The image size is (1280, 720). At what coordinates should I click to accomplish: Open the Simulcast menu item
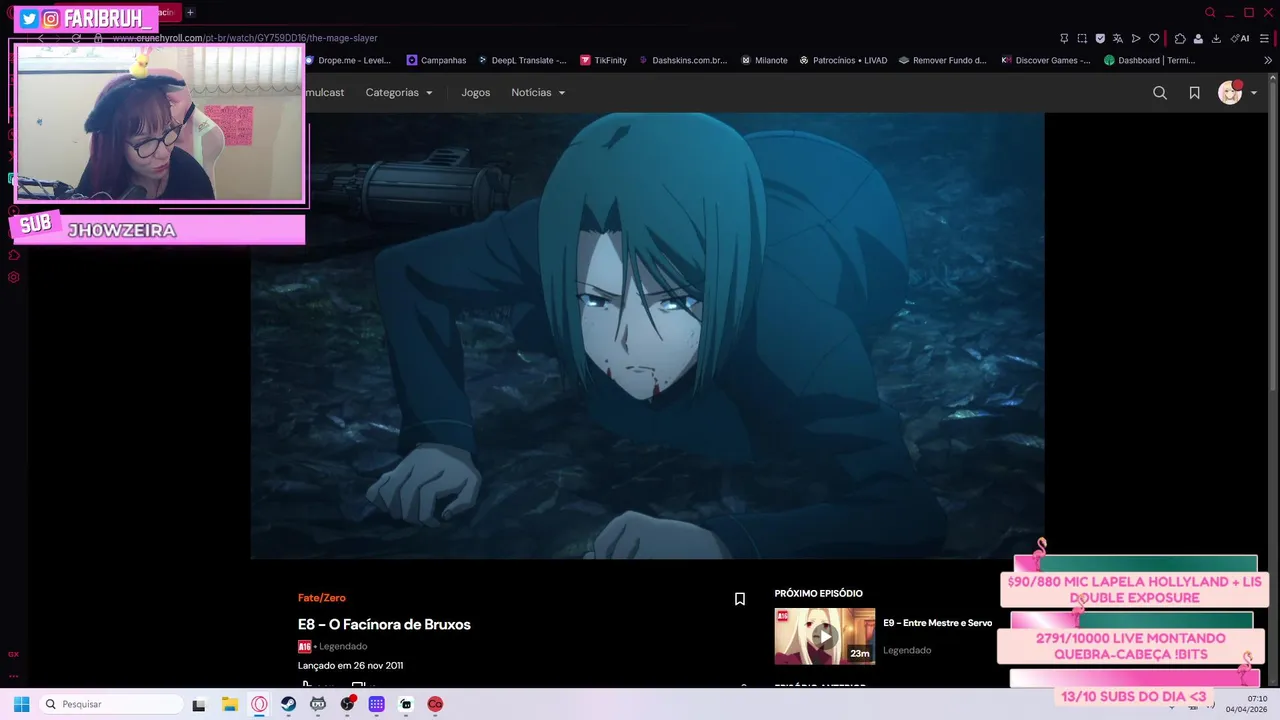[x=323, y=92]
